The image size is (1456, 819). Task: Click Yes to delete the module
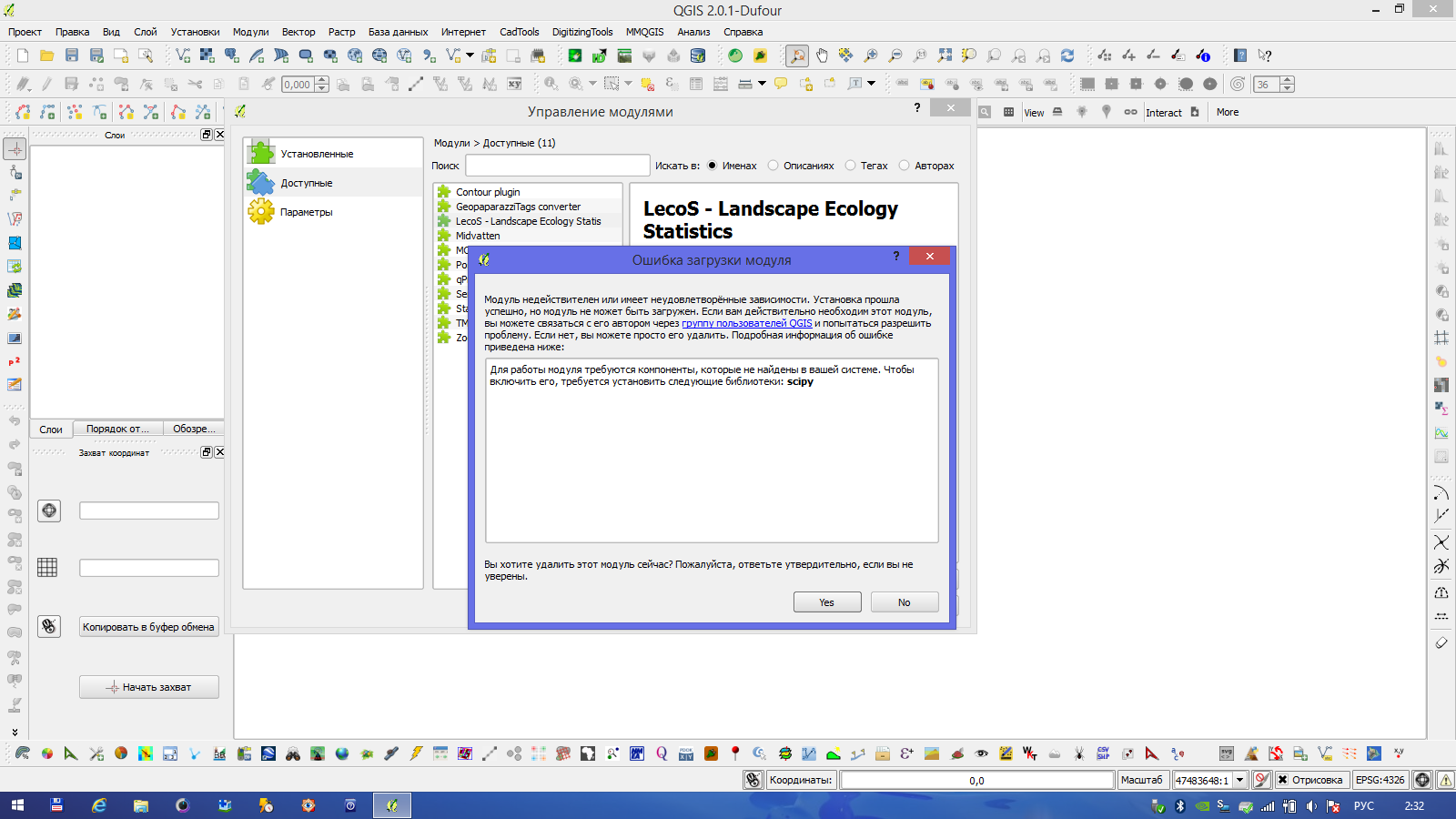click(827, 602)
